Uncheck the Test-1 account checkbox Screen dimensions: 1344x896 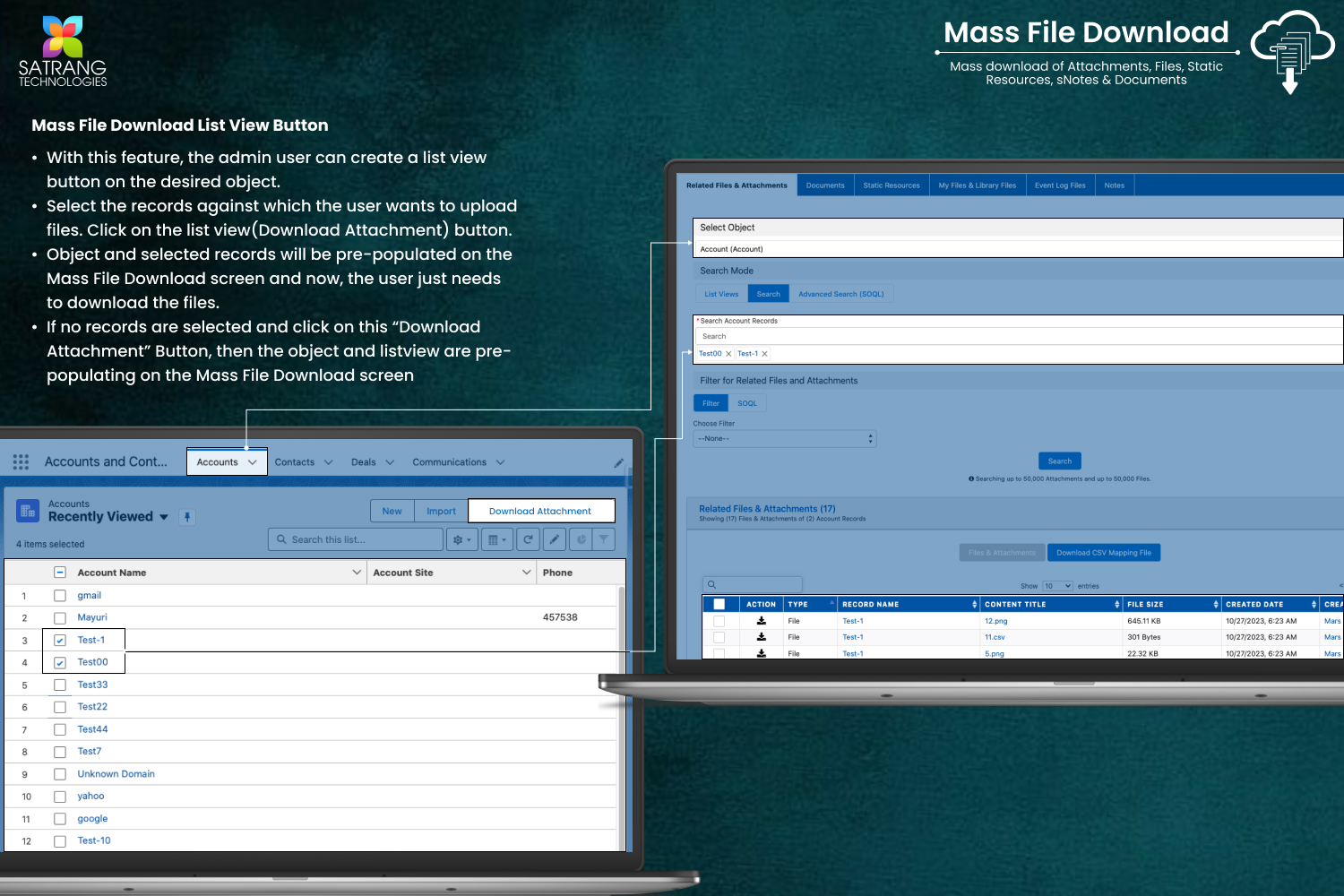pos(60,641)
